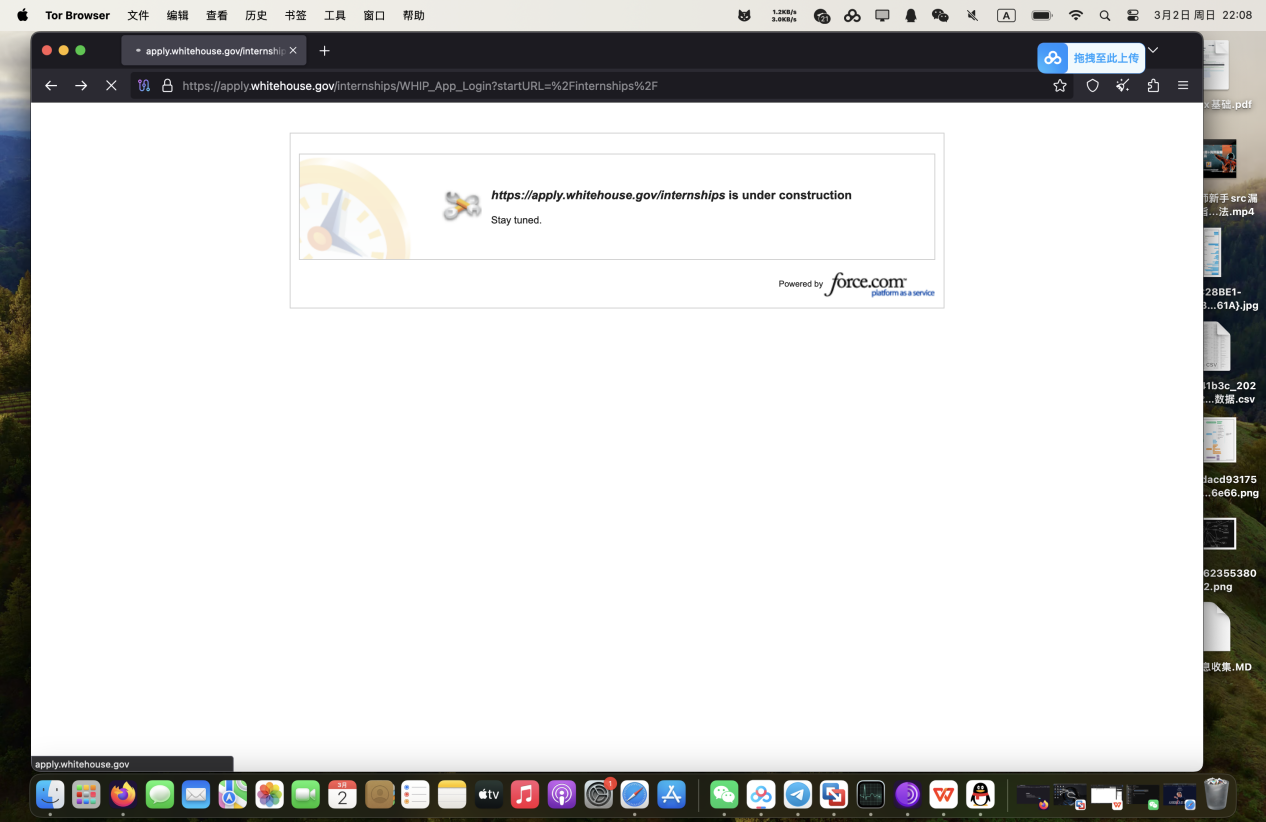Click the New Identity broom icon
Viewport: 1266px width, 822px height.
coord(1123,86)
